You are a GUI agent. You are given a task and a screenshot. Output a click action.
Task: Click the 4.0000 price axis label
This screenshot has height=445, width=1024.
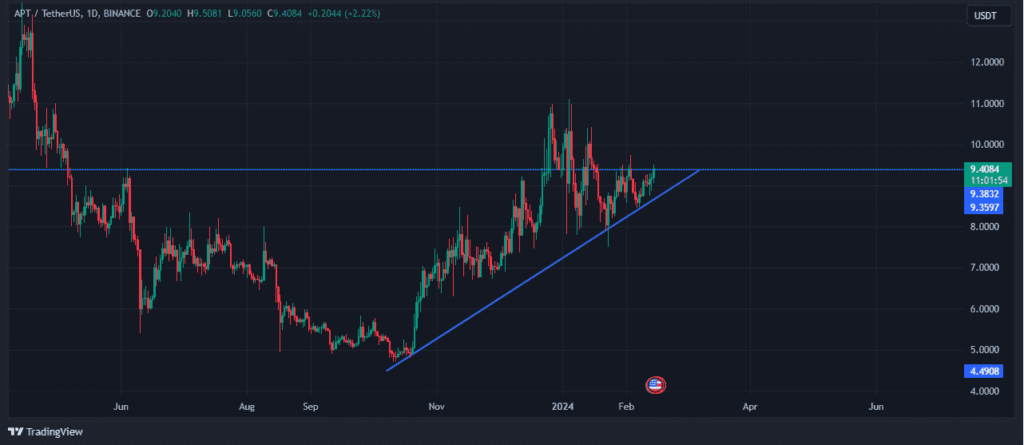984,391
